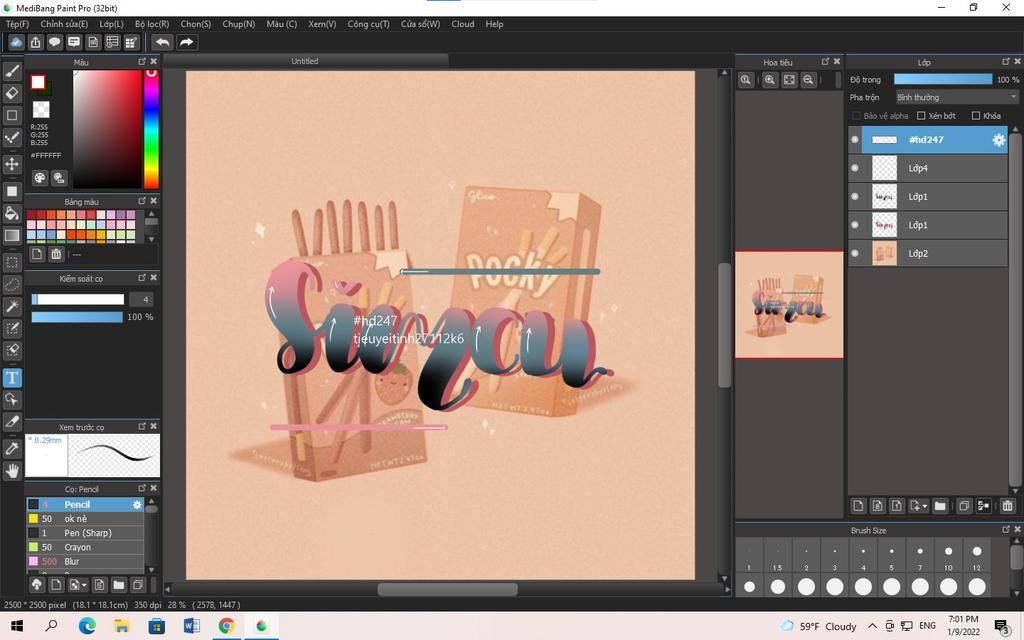Open the add-layer dropdown arrow in layer panel
This screenshot has width=1024, height=640.
point(918,506)
